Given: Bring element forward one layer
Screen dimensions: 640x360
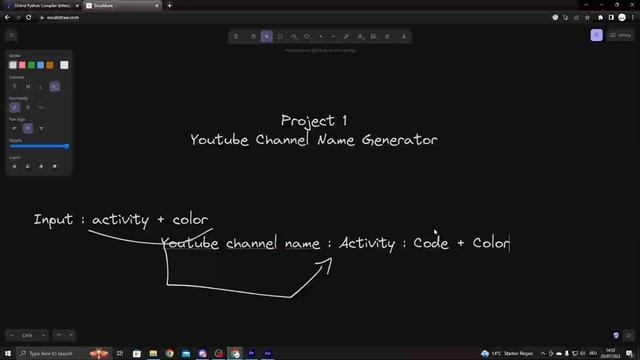Looking at the screenshot, I should (x=41, y=167).
